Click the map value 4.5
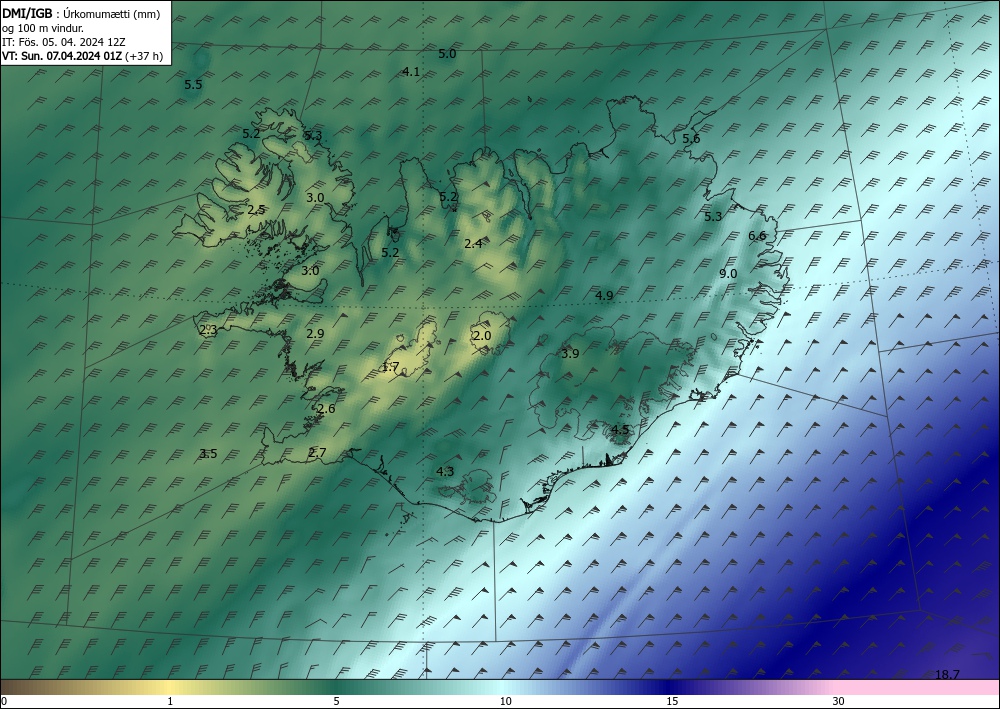The width and height of the screenshot is (1000, 709). [620, 430]
